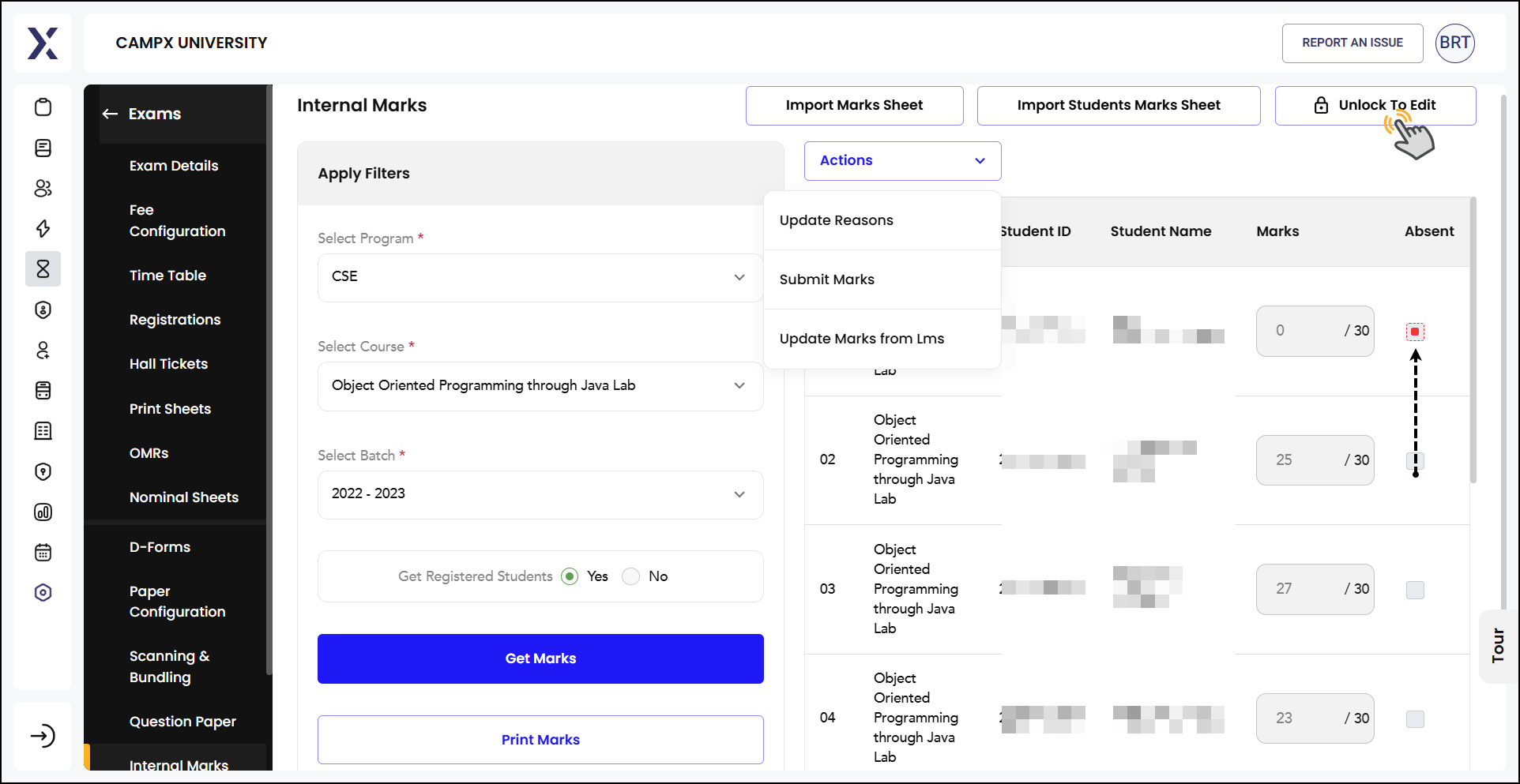
Task: Open the clipboard icon in left rail
Action: point(43,107)
